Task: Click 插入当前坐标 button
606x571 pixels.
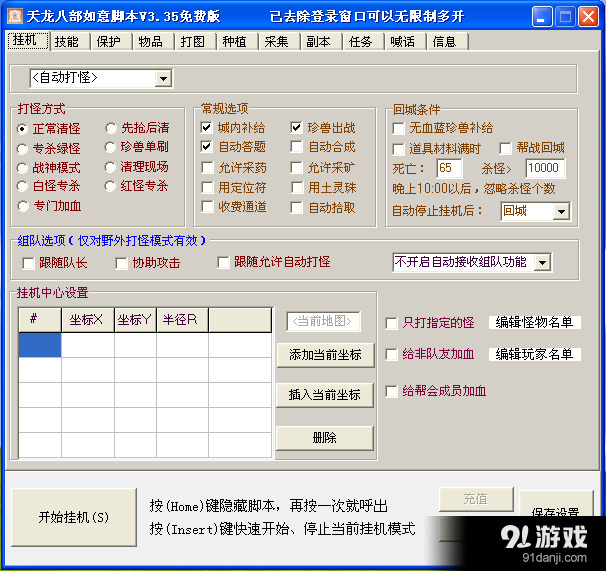Action: click(x=325, y=395)
